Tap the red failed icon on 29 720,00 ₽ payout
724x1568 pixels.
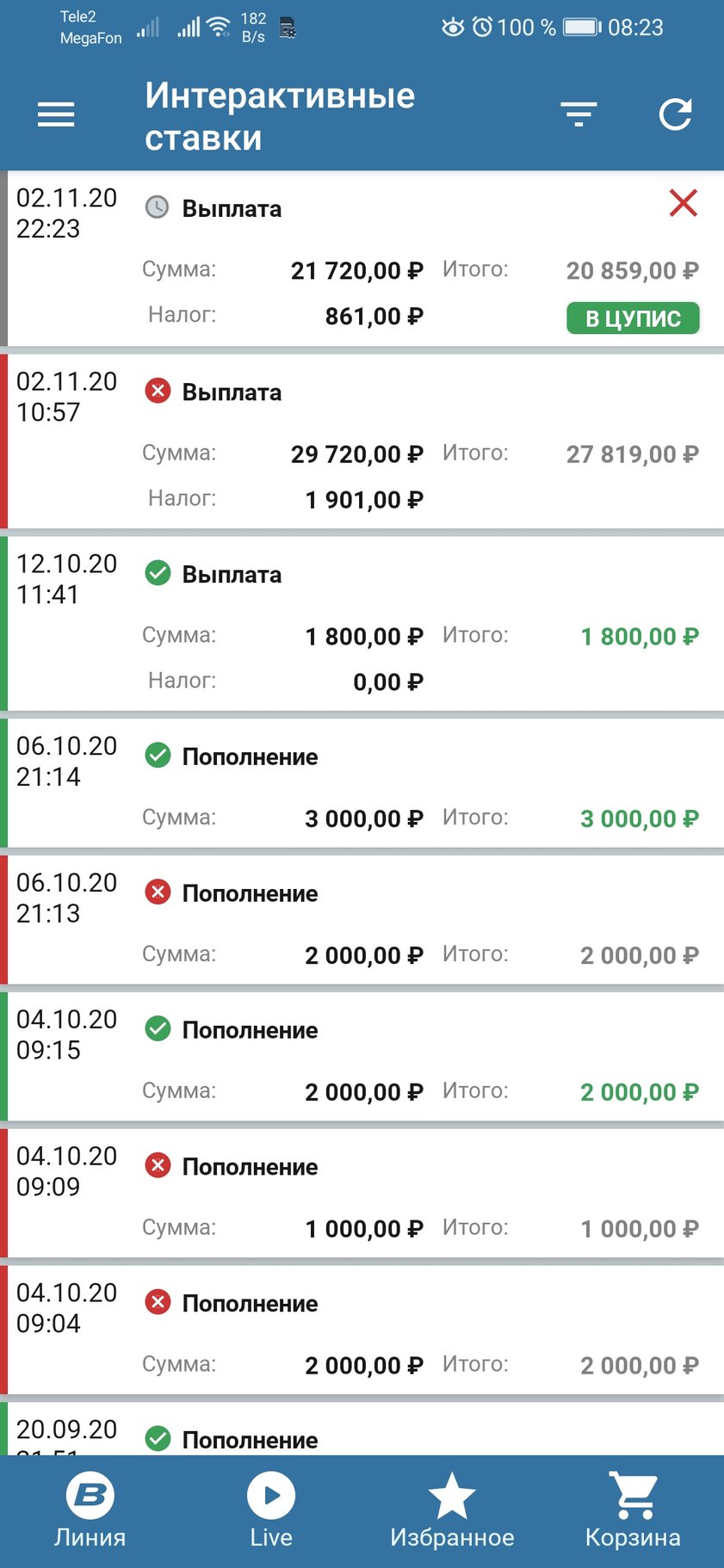coord(158,392)
